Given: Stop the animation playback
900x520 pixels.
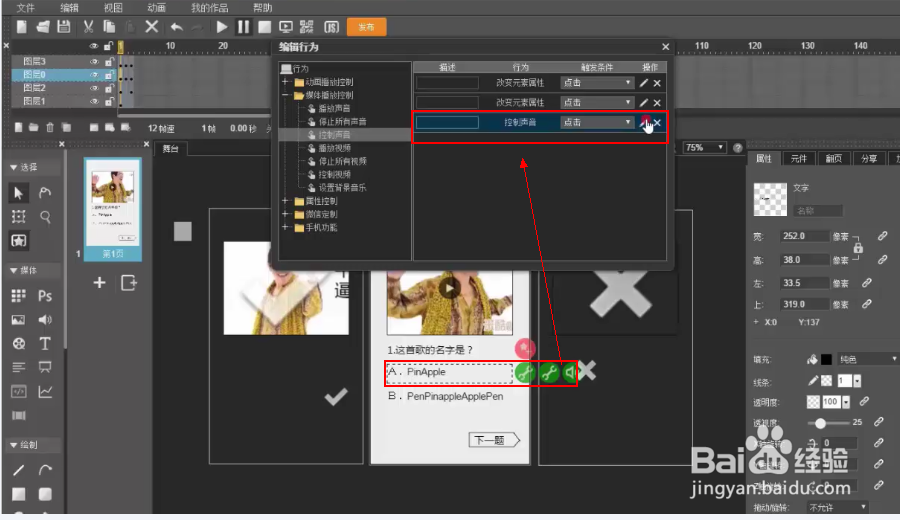Looking at the screenshot, I should point(265,27).
